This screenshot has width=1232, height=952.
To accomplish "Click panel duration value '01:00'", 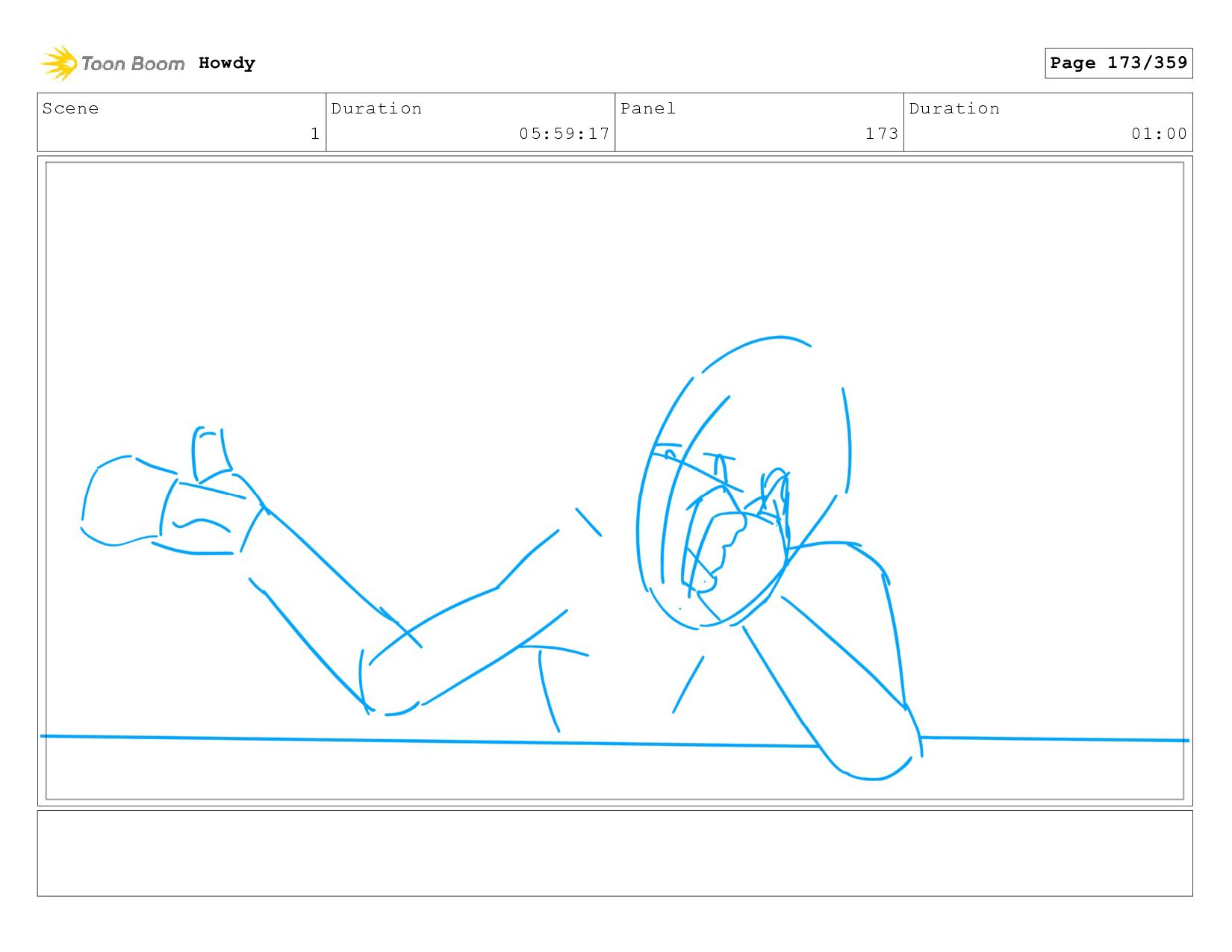I will click(x=1159, y=134).
